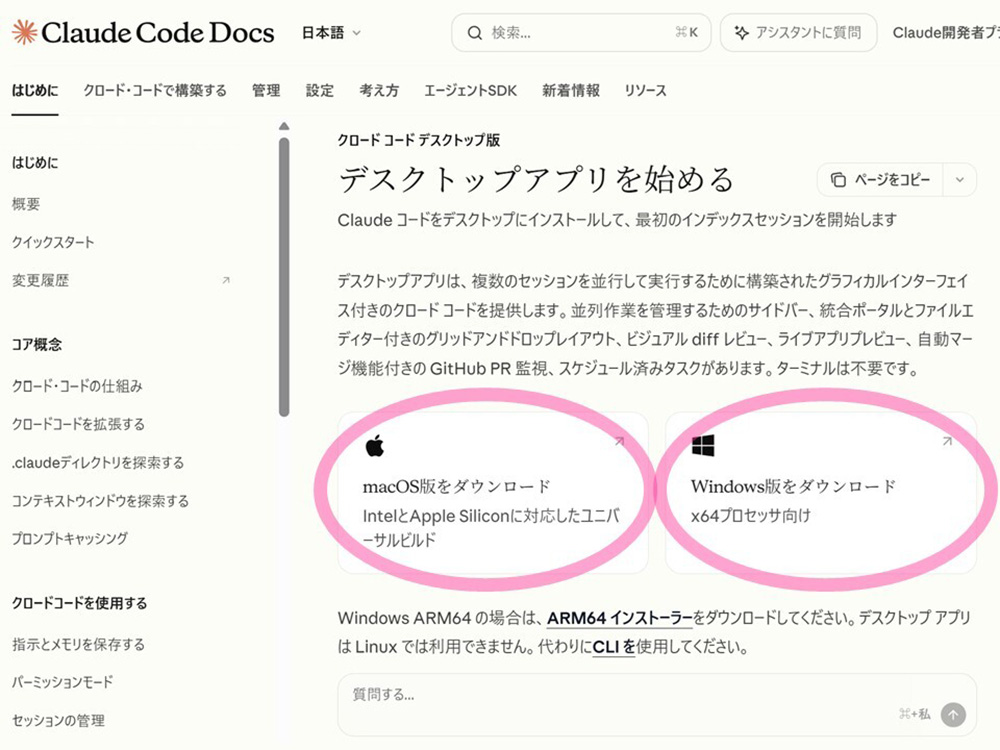The height and width of the screenshot is (750, 1000).
Task: Select the リソース tab
Action: coord(645,91)
